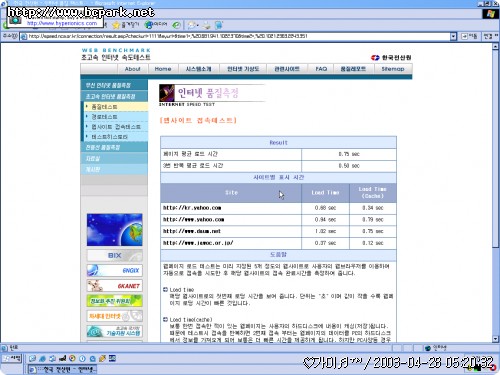Open the 기술지원 시스템 banner
The height and width of the screenshot is (375, 500).
click(114, 331)
